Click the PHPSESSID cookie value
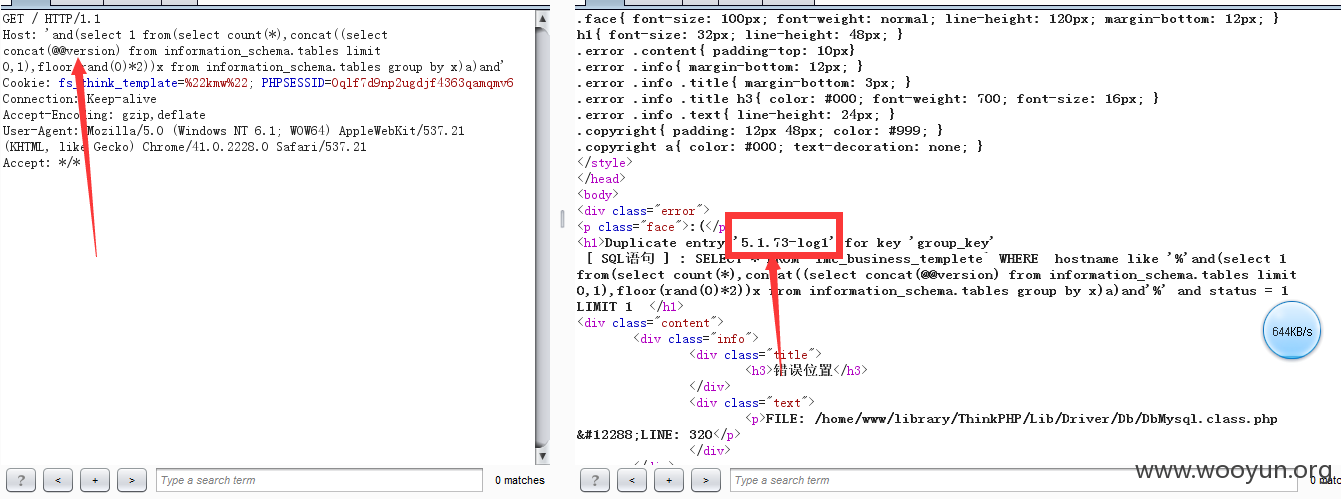1341x499 pixels. [x=421, y=83]
